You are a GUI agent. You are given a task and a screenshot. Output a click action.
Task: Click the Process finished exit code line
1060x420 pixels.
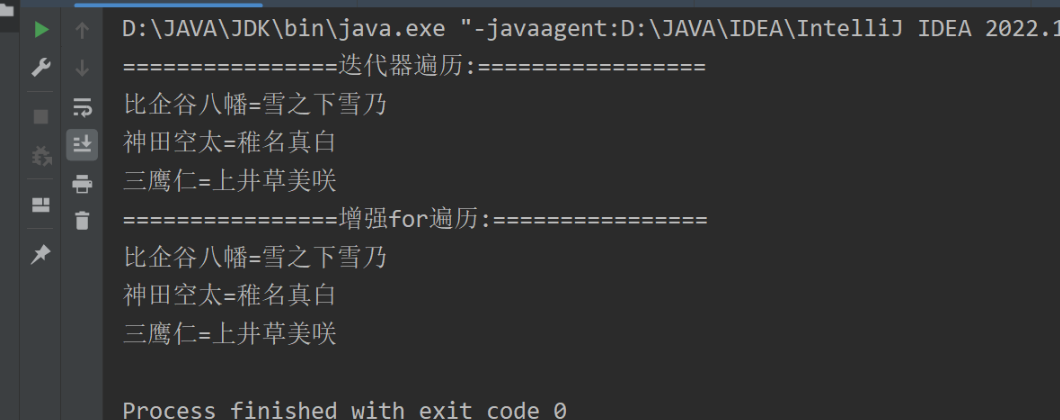click(x=345, y=410)
